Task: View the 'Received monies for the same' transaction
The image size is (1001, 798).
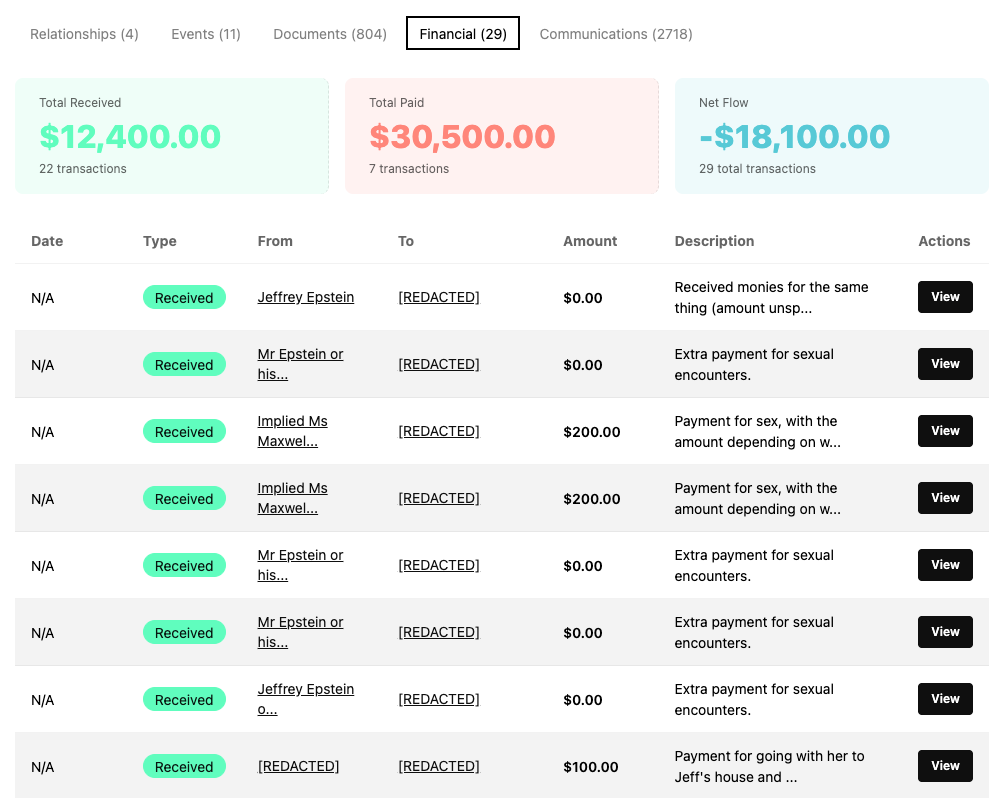Action: [x=944, y=297]
